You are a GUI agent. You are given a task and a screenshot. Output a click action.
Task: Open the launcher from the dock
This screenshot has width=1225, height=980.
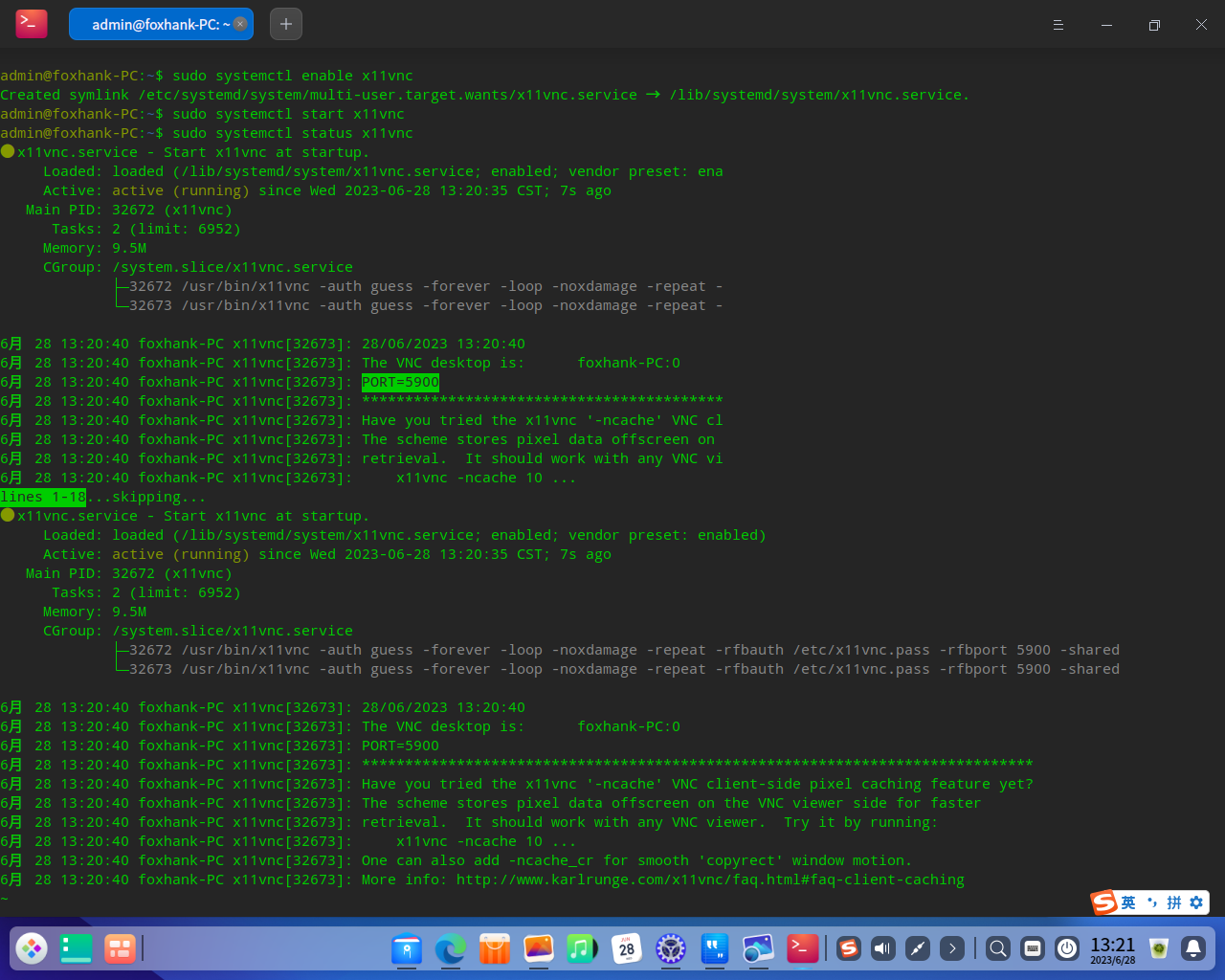point(32,948)
